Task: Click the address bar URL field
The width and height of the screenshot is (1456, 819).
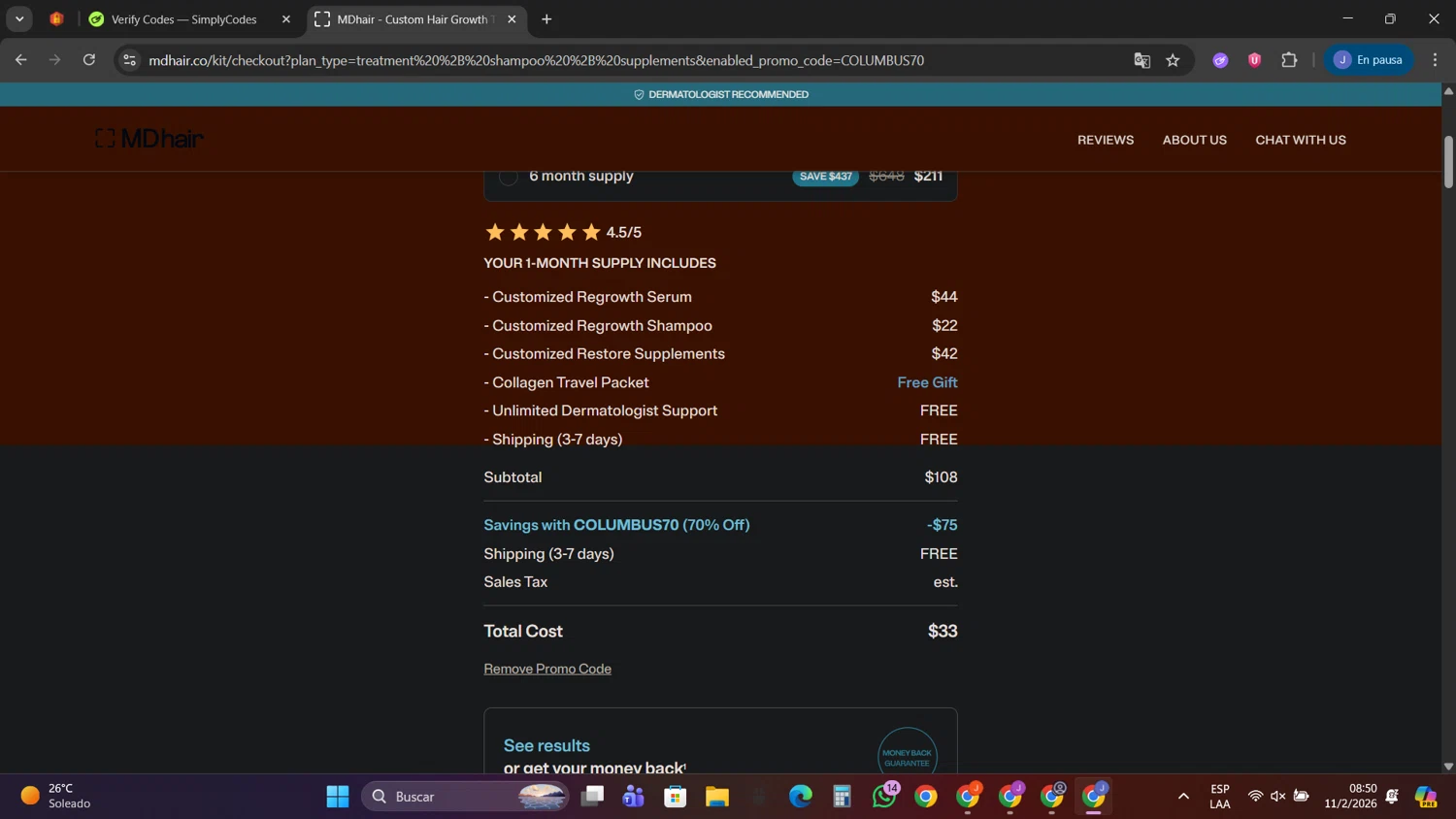Action: [536, 60]
